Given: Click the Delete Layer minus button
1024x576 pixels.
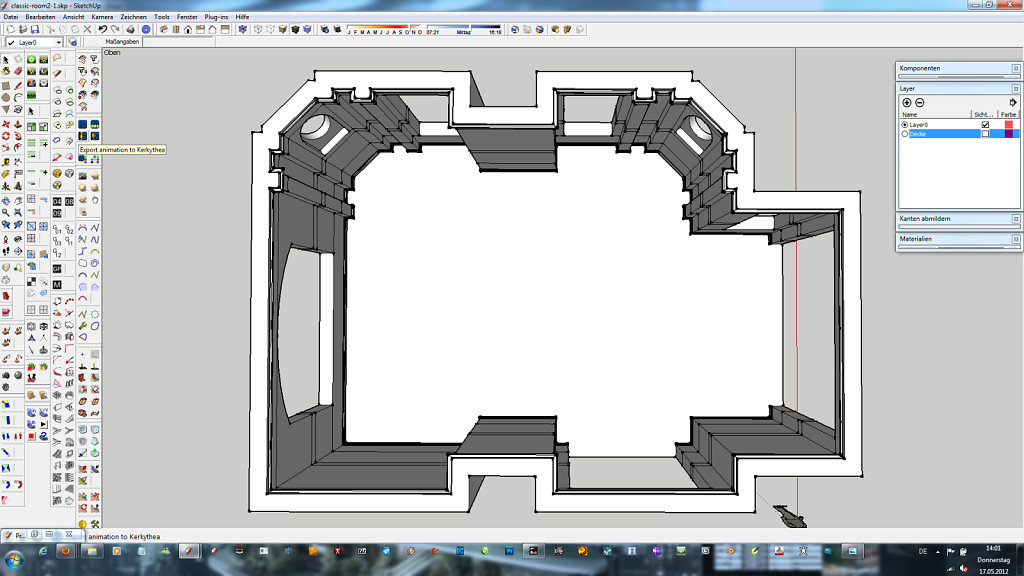Looking at the screenshot, I should (920, 103).
